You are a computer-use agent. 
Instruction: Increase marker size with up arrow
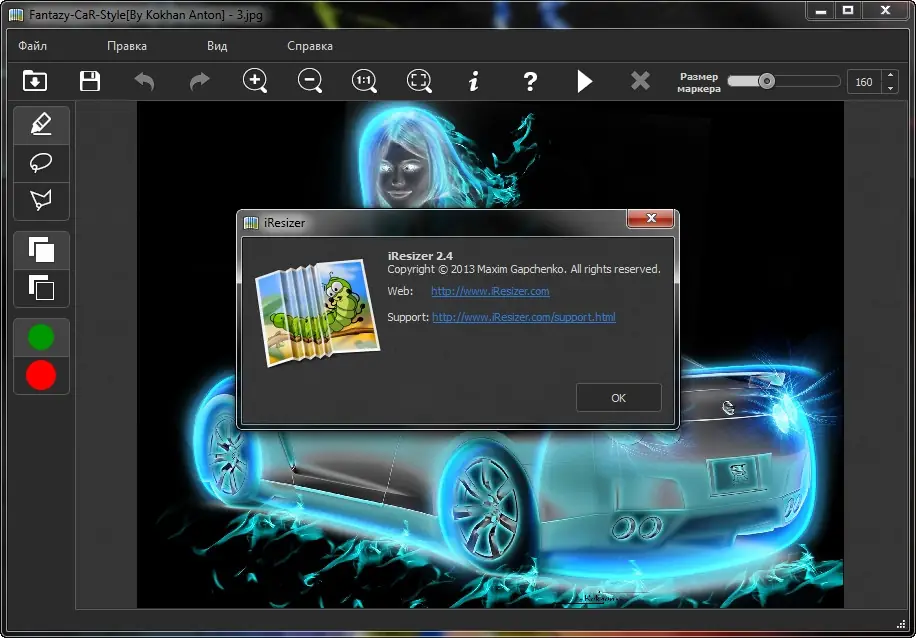pyautogui.click(x=890, y=75)
